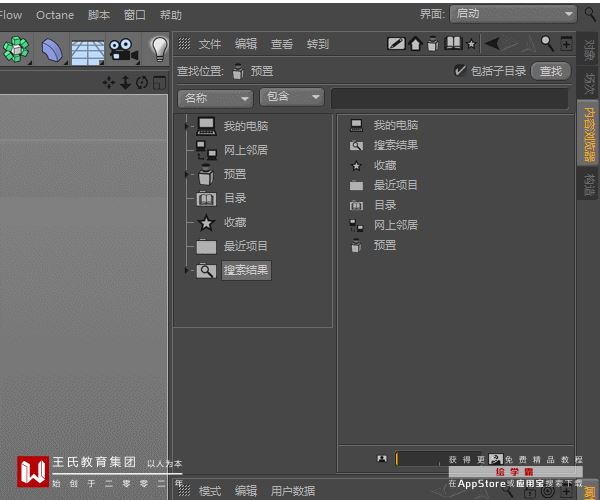Screen dimensions: 600x500
Task: Open the 转到 menu in content browser
Action: [318, 44]
